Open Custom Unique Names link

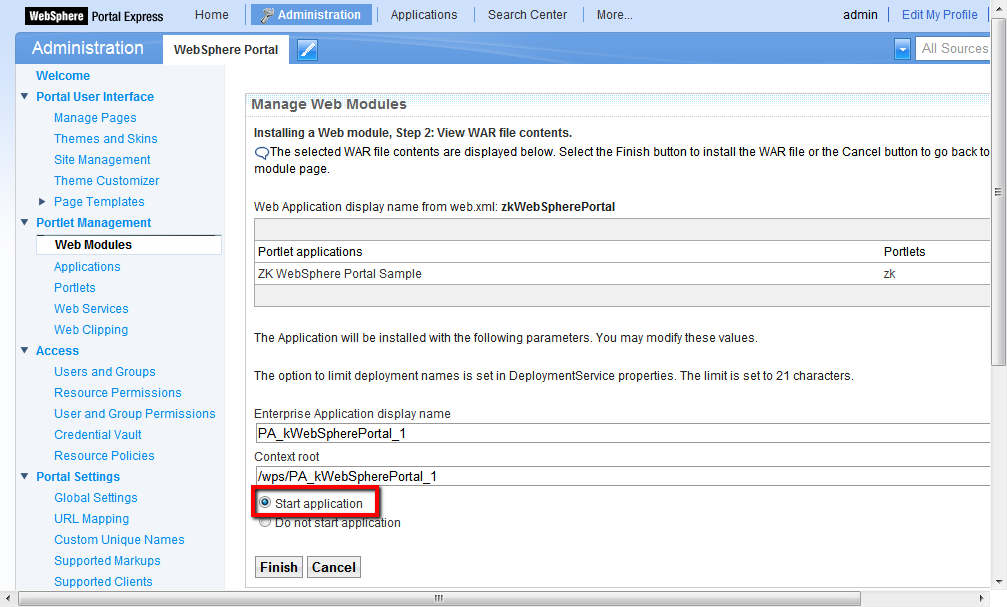119,540
